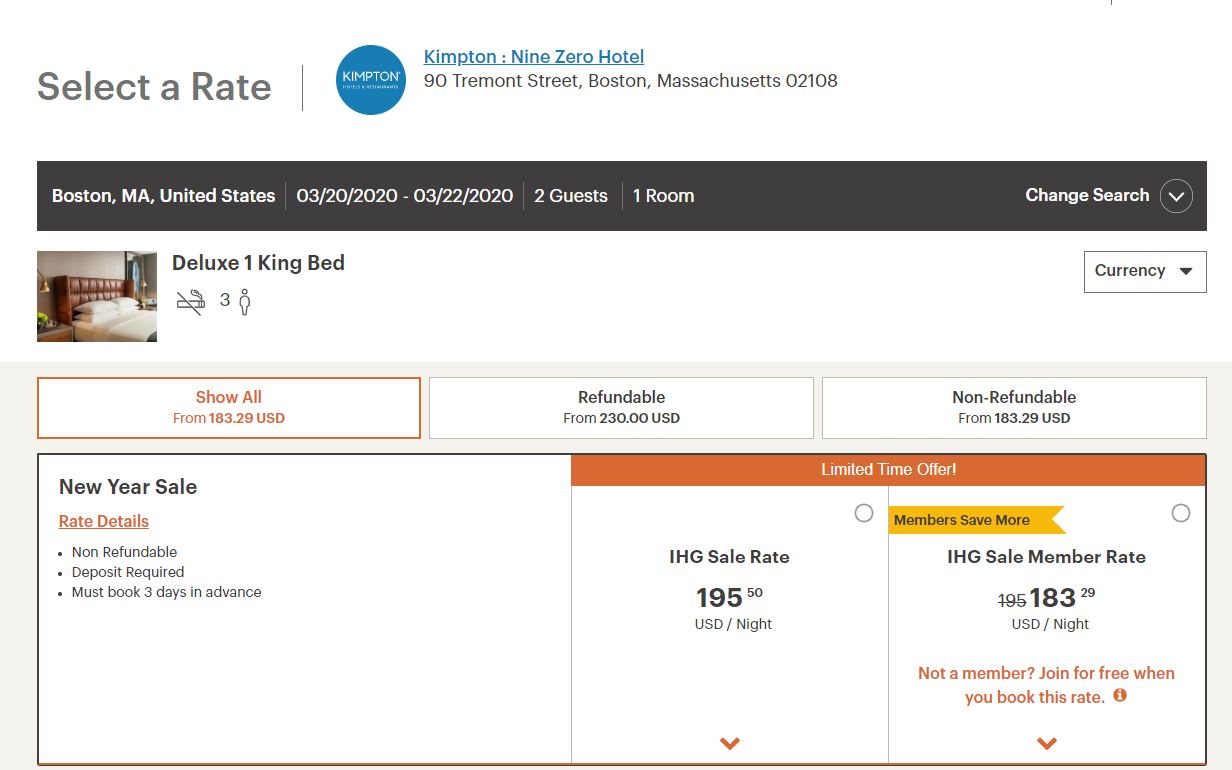Click the no-smoking icon
The image size is (1232, 770).
(190, 301)
